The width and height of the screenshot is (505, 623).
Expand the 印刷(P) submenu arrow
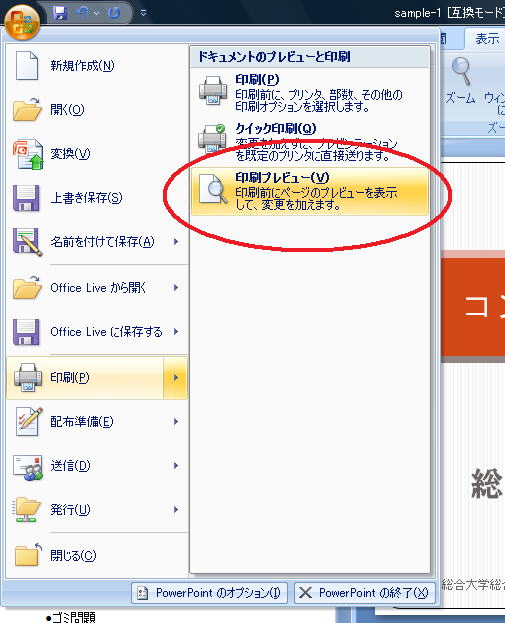(176, 377)
